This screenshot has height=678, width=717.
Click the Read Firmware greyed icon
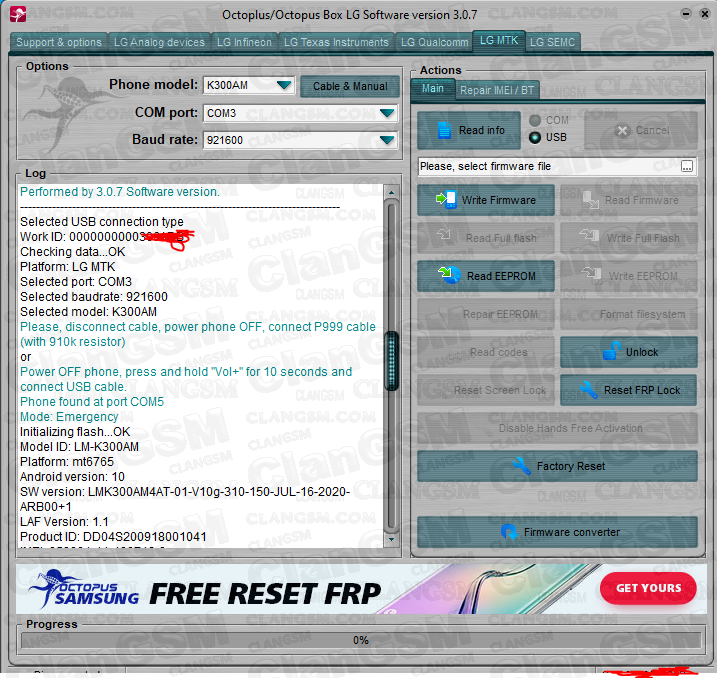(591, 200)
